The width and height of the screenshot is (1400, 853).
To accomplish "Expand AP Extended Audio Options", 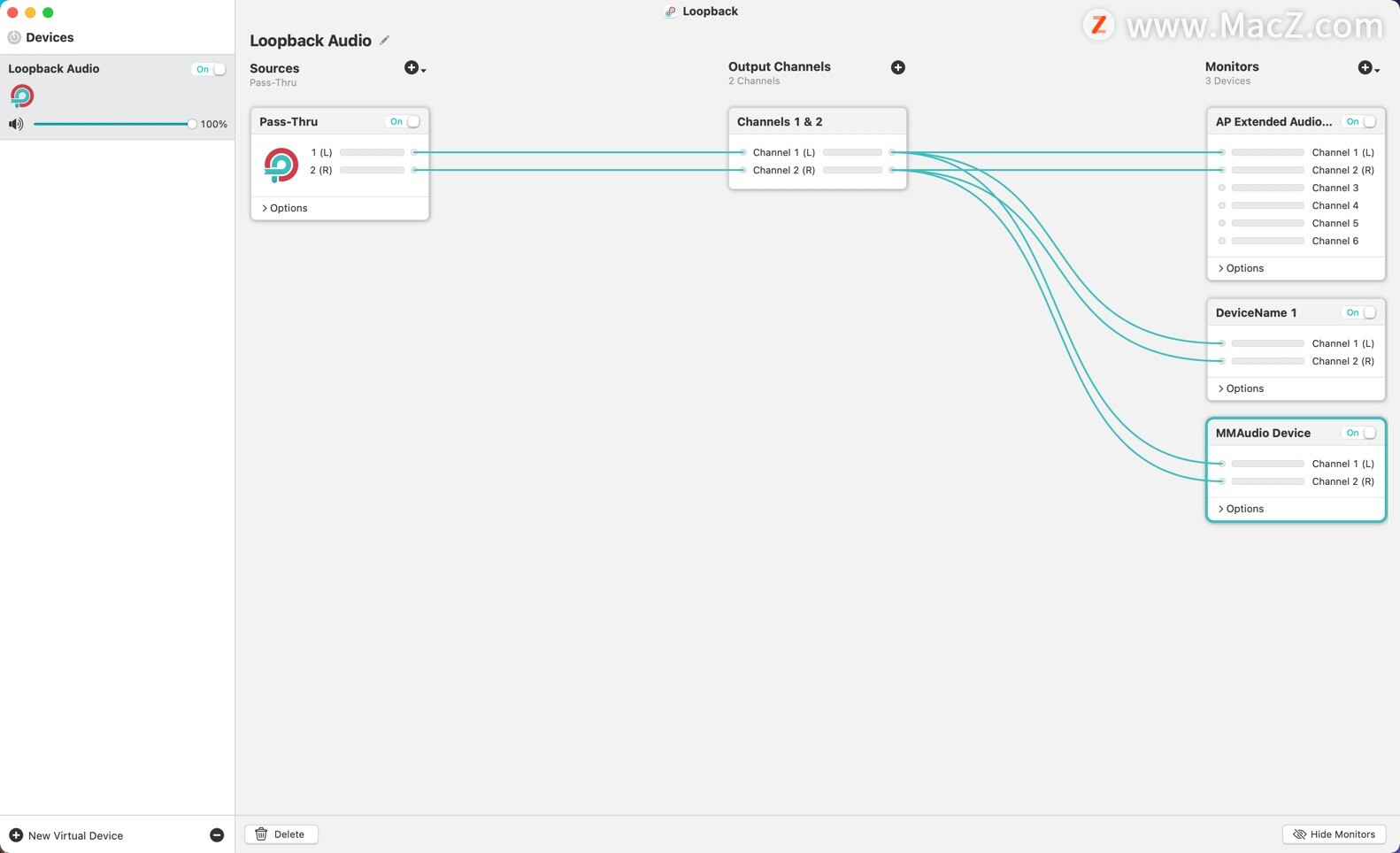I will [x=1241, y=268].
